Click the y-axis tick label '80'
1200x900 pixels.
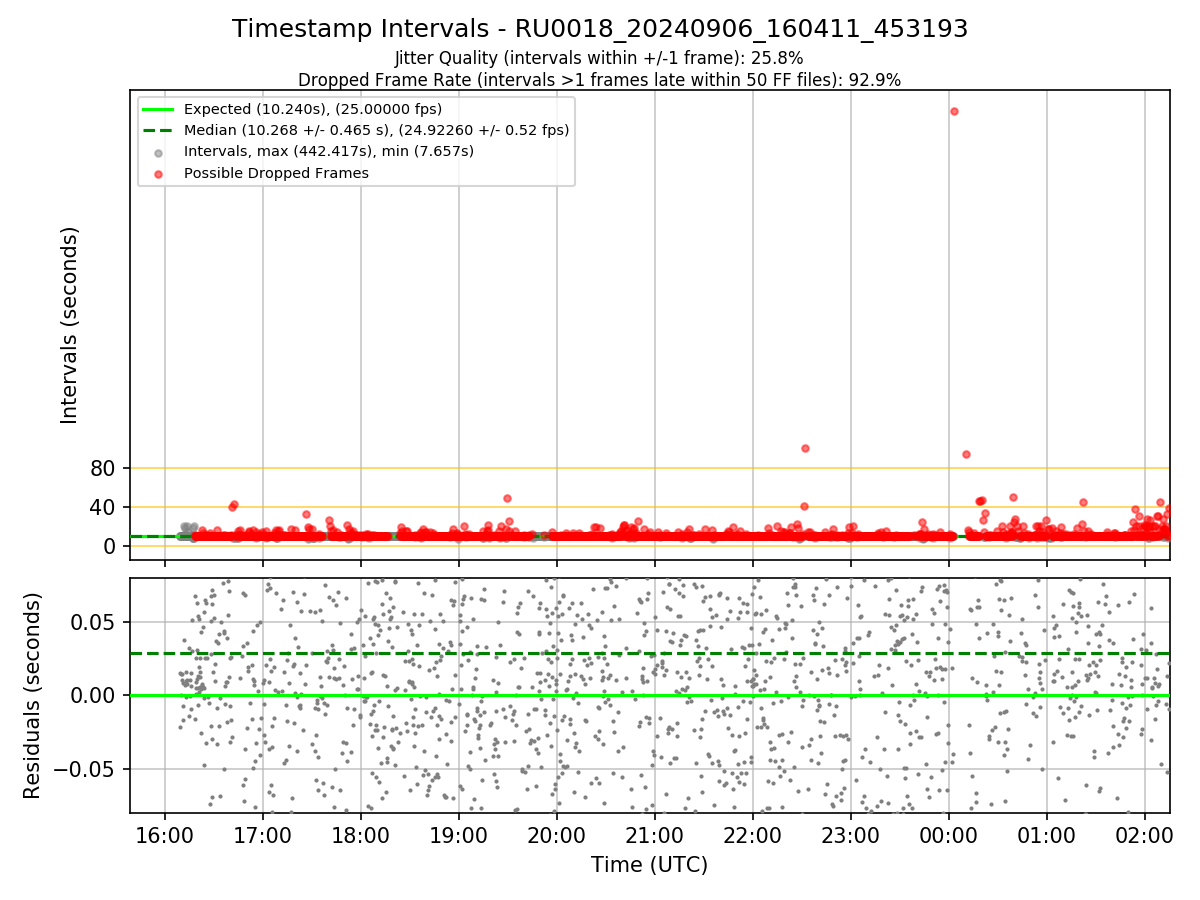point(105,468)
